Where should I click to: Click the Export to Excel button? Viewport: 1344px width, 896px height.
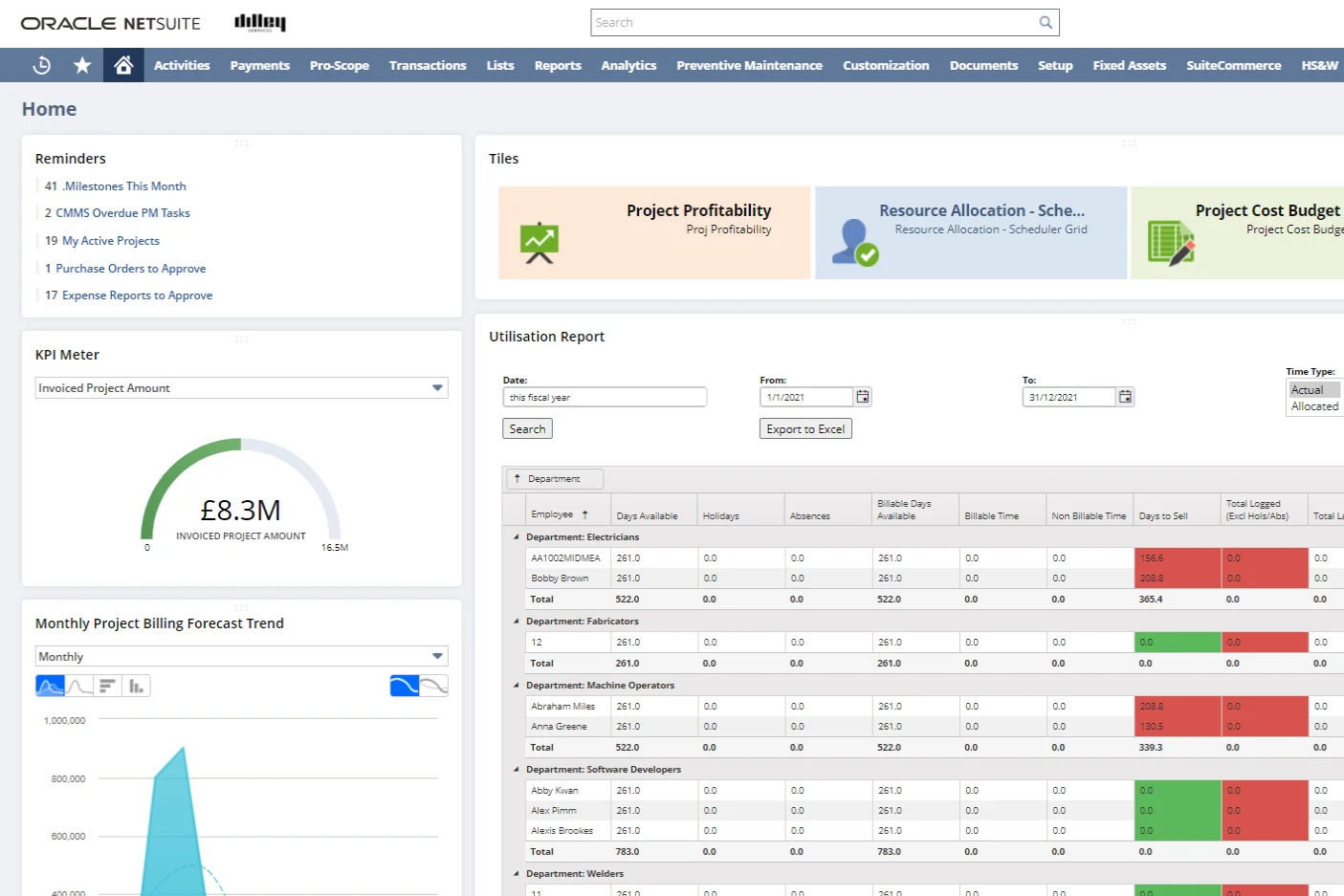[x=805, y=429]
